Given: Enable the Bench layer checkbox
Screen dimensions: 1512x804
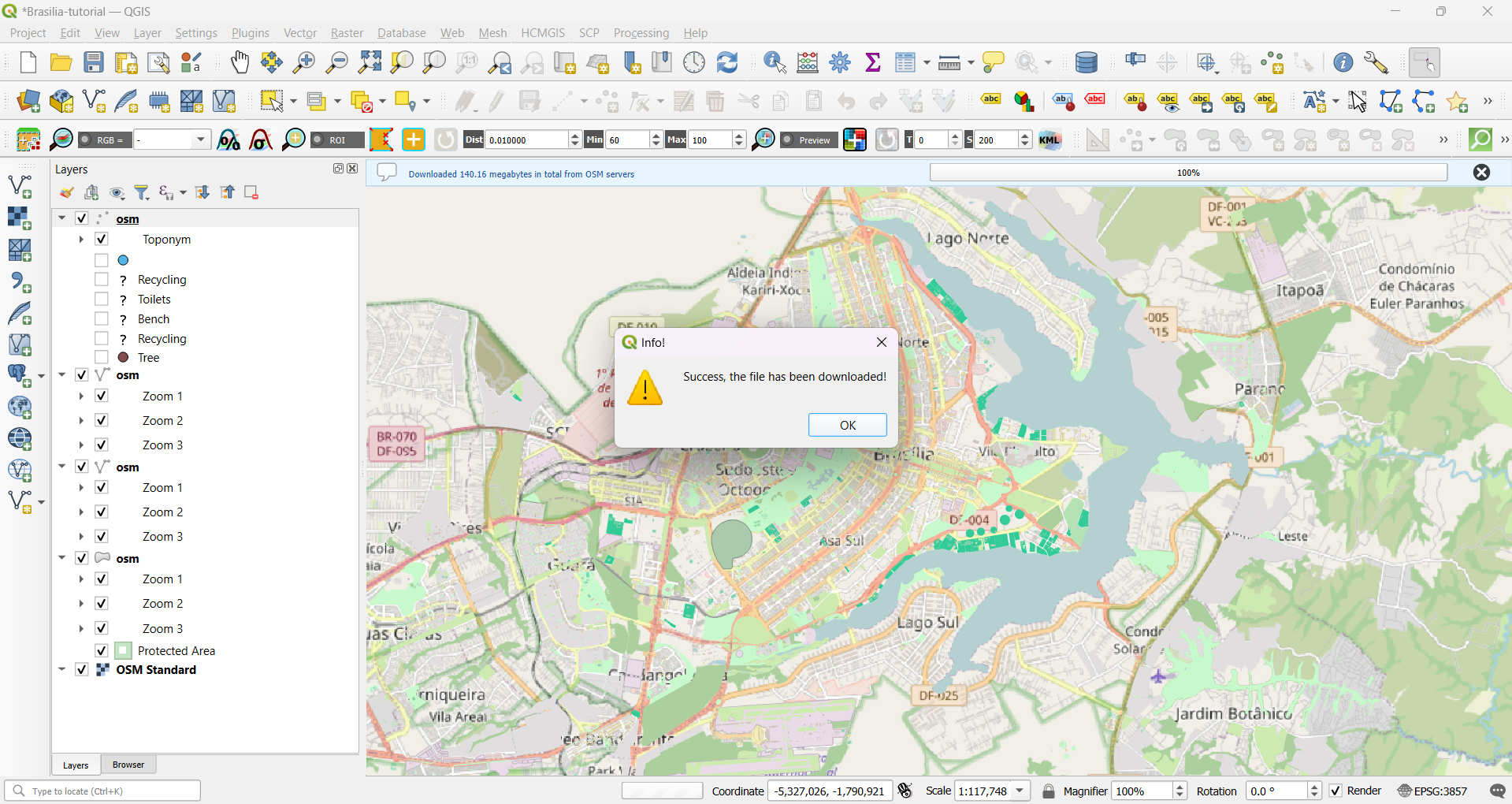Looking at the screenshot, I should coord(101,318).
